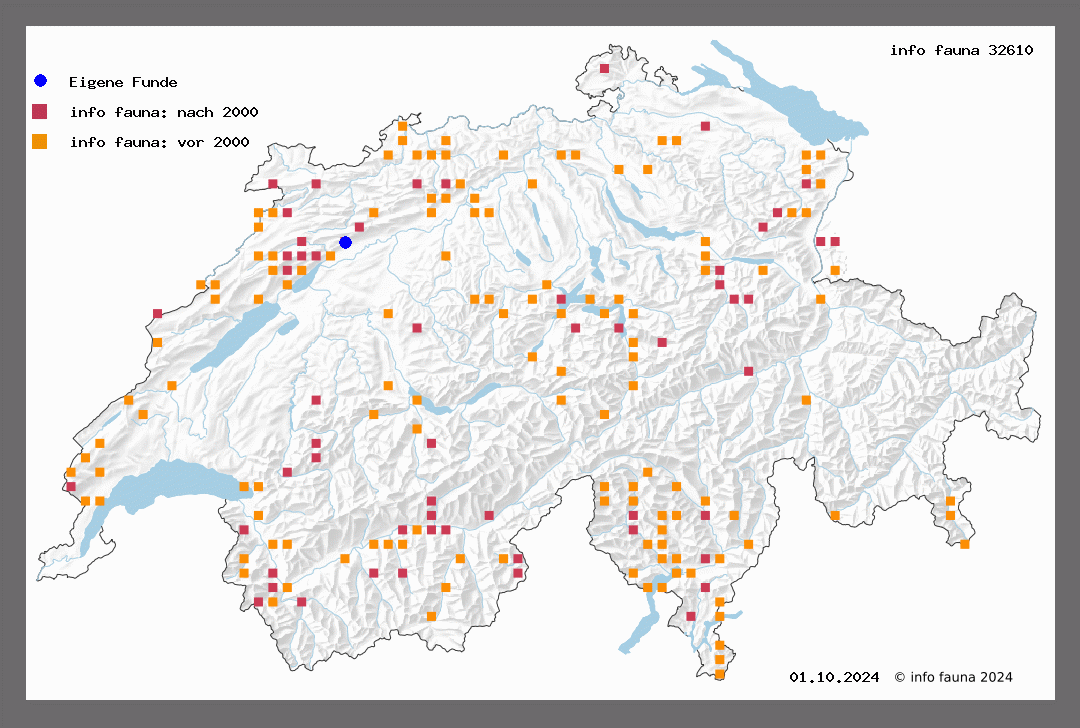Click the 'info fauna: vor 2000' label

(x=159, y=143)
